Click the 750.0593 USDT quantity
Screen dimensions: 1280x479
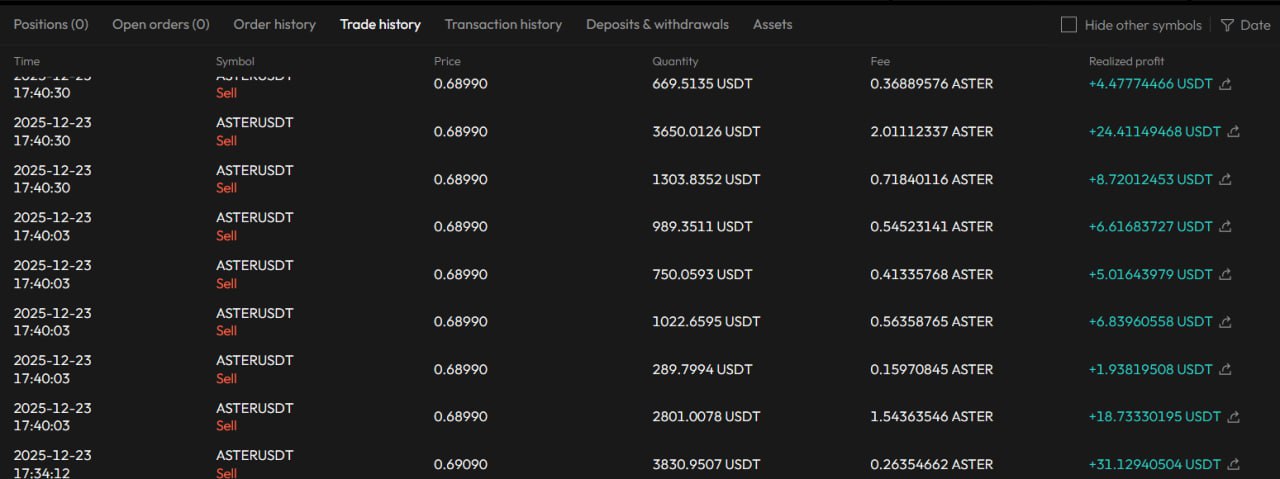[x=702, y=274]
